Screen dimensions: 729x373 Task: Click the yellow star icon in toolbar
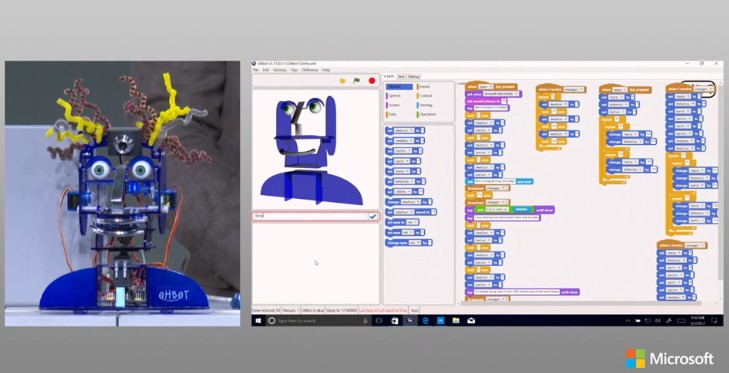click(343, 80)
